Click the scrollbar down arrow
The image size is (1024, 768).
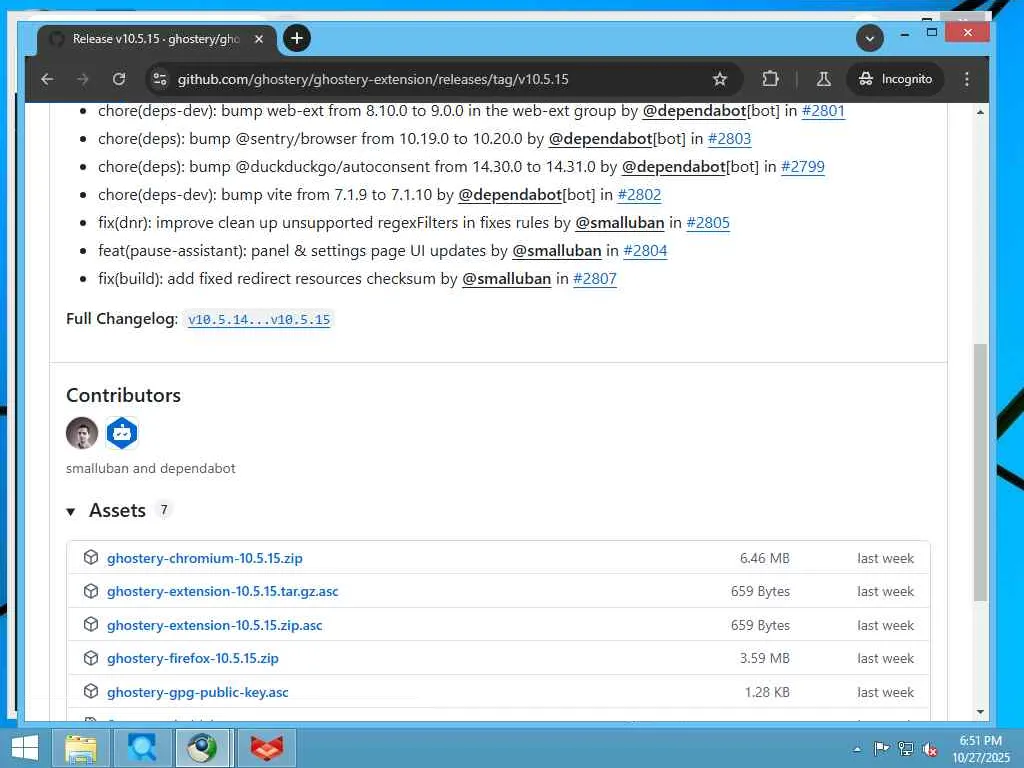tap(980, 712)
